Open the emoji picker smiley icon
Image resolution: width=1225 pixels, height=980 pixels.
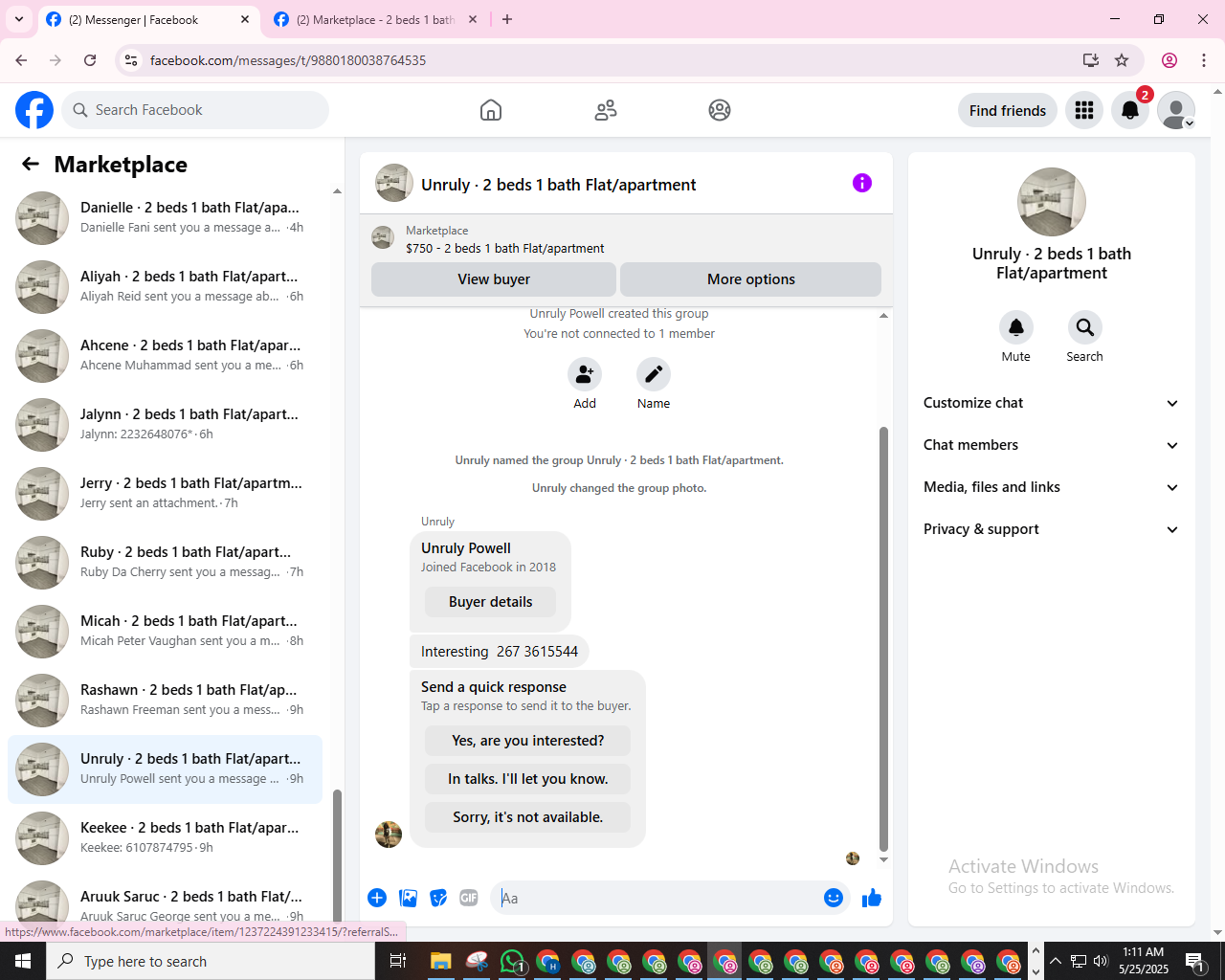(x=834, y=898)
